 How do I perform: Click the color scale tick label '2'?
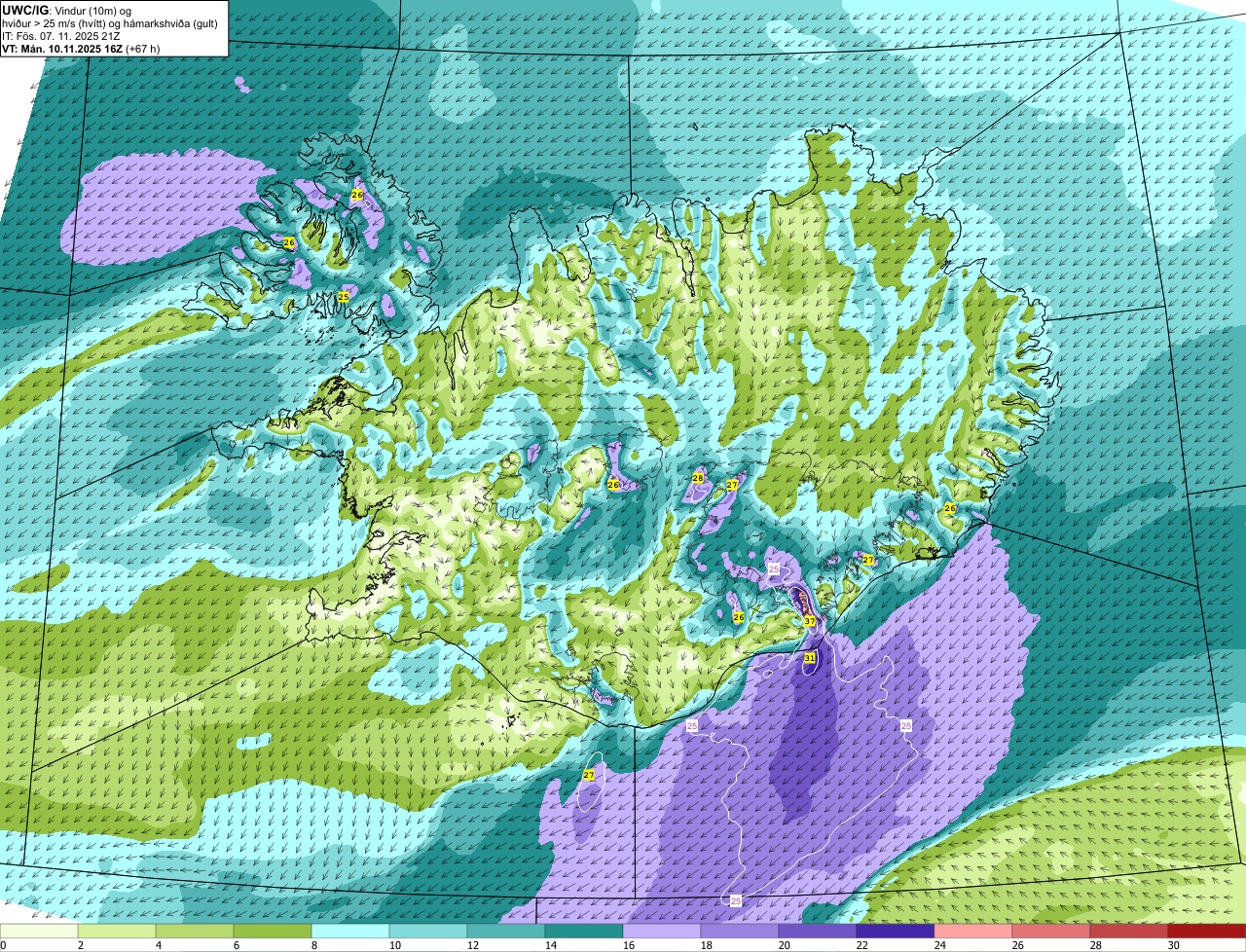pos(80,945)
